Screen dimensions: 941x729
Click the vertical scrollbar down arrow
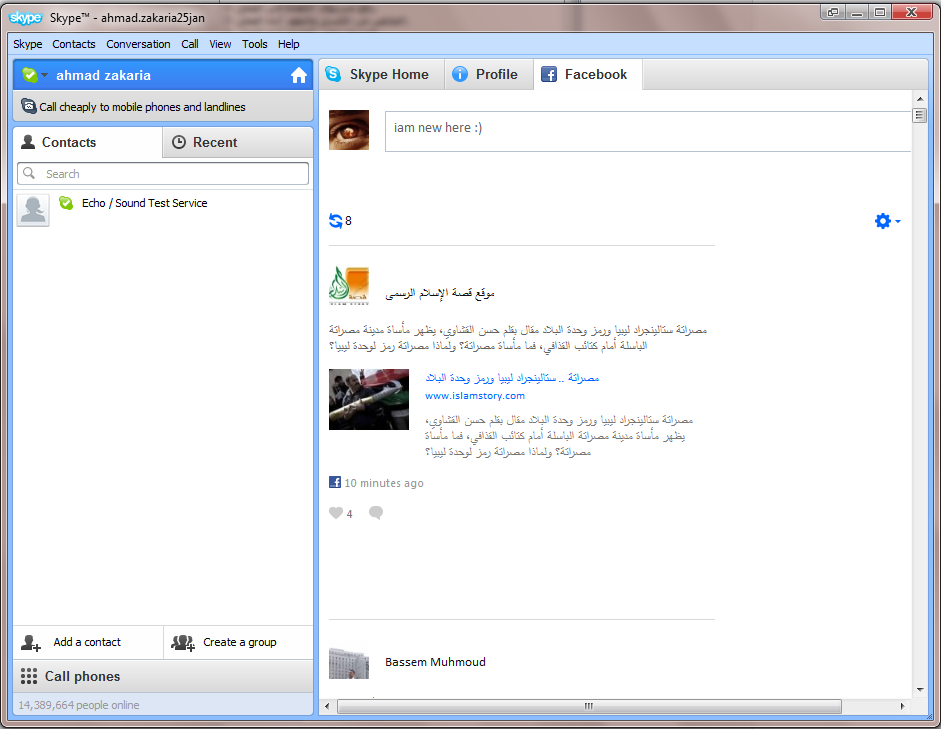click(x=919, y=690)
